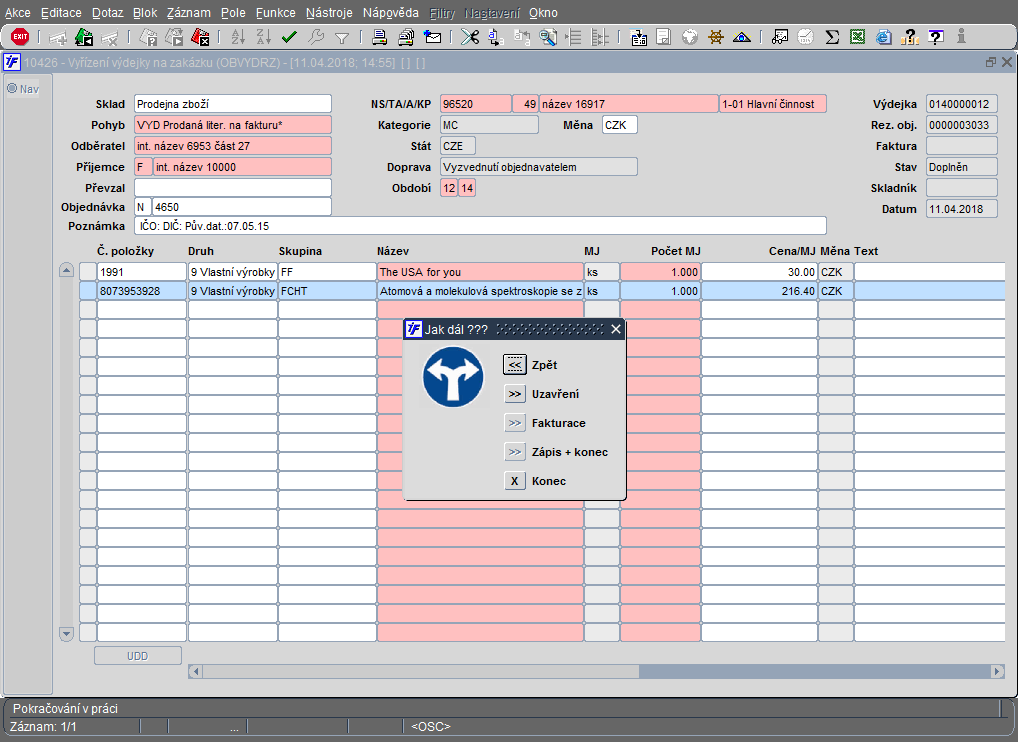1018x742 pixels.
Task: Select the row marker for item 1991
Action: (88, 272)
